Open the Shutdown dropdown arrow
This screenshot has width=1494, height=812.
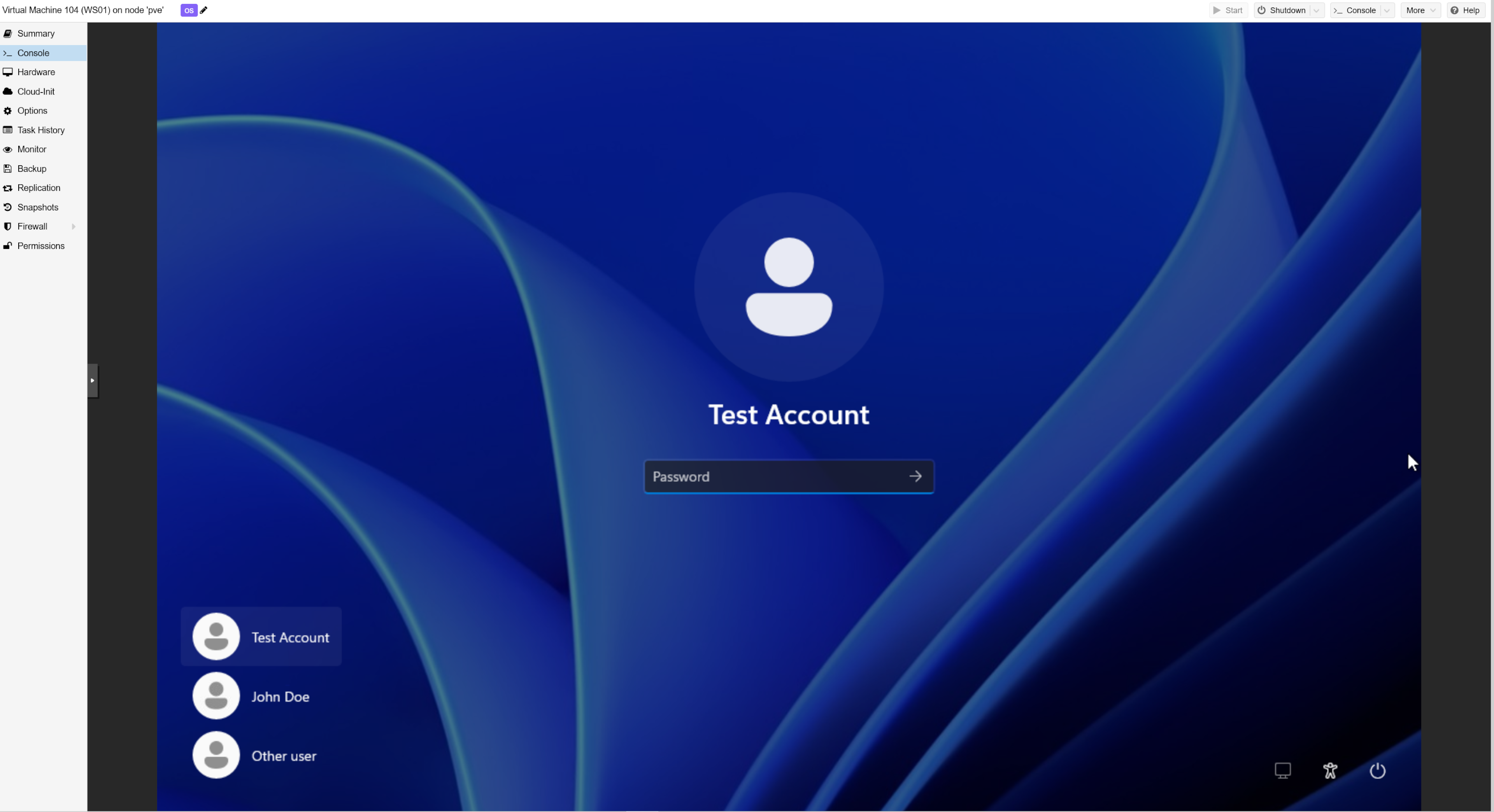pyautogui.click(x=1317, y=10)
